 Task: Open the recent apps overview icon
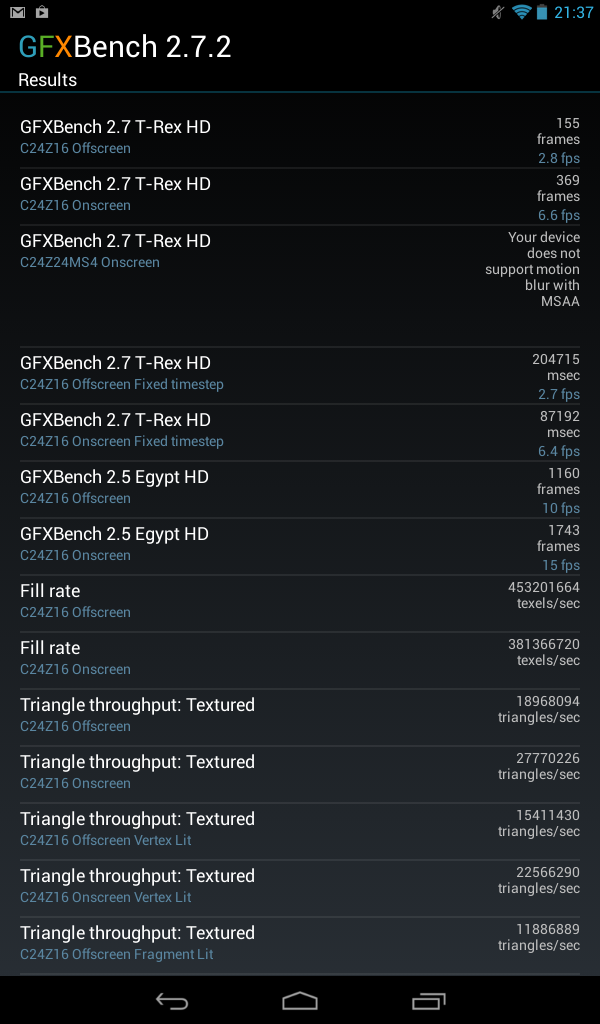(x=428, y=1000)
